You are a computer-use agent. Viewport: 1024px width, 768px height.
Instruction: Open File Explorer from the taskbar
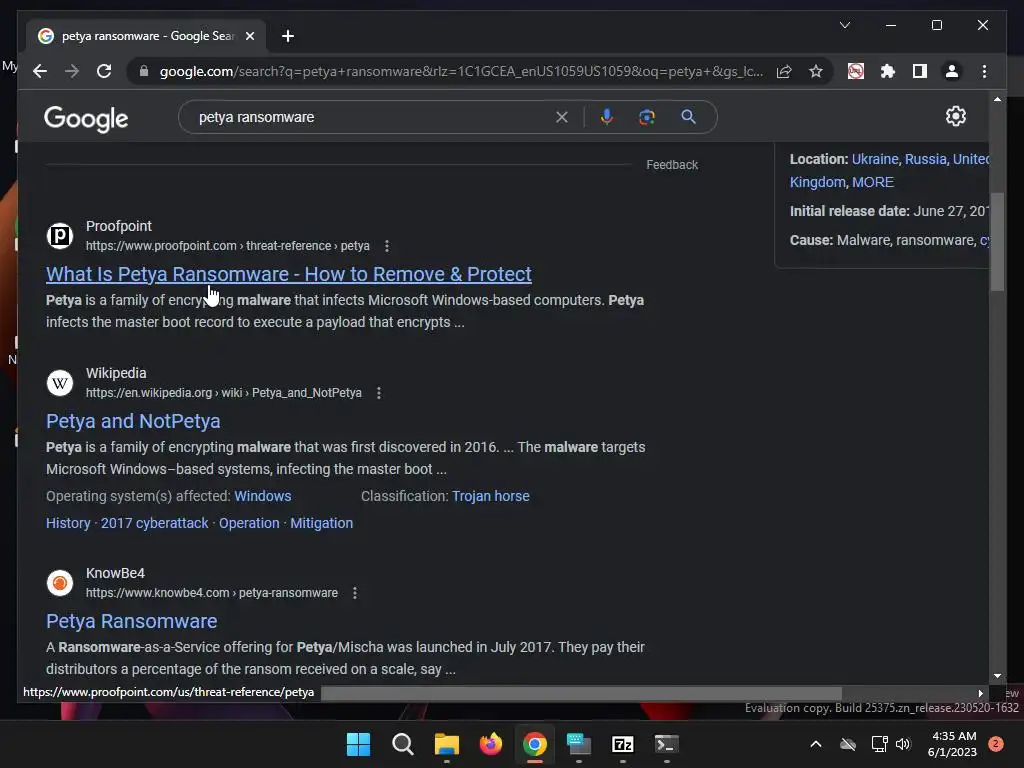coord(447,744)
